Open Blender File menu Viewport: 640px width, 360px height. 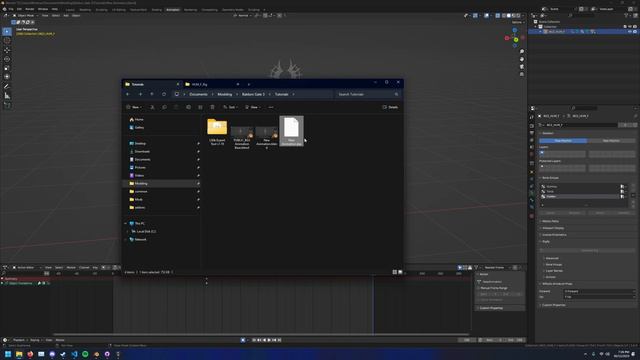click(x=11, y=9)
